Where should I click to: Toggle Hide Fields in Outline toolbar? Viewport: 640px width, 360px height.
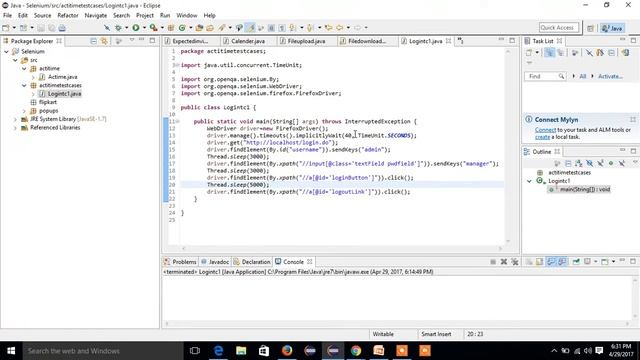[589, 163]
